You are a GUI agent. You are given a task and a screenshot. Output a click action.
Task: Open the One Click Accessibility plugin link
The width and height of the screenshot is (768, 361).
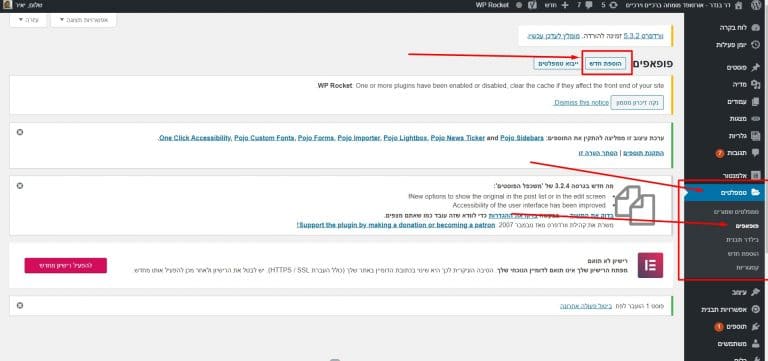[195, 138]
